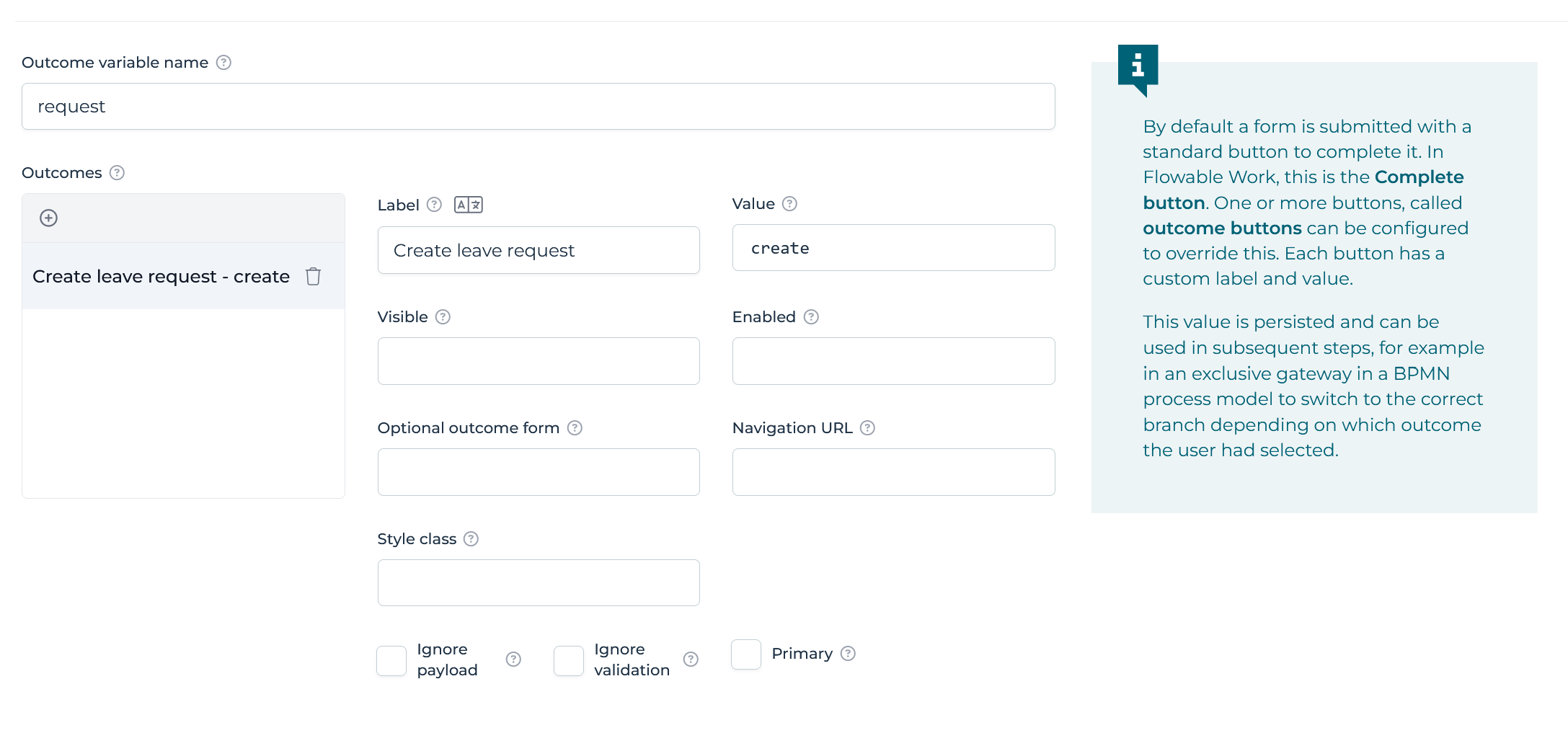Focus the Style class input
This screenshot has height=733, width=1568.
click(538, 582)
